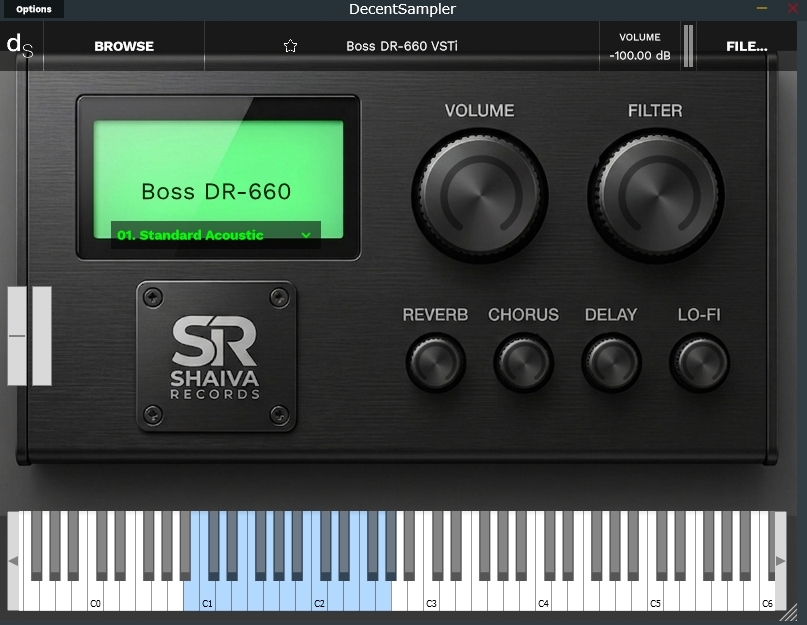Click the CHORUS knob
The height and width of the screenshot is (625, 807).
click(x=523, y=362)
